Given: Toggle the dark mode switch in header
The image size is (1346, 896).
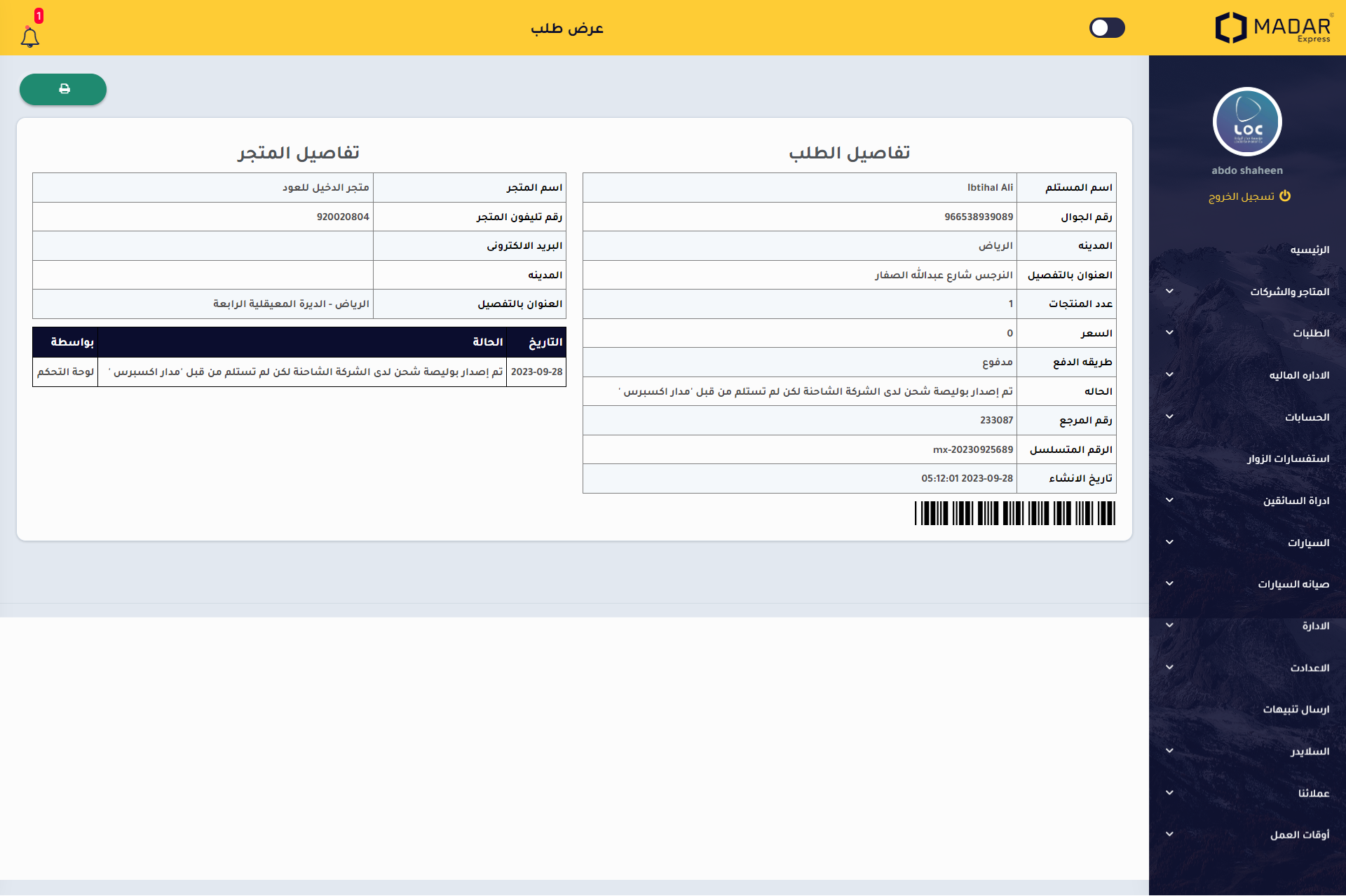Looking at the screenshot, I should click(x=1107, y=27).
